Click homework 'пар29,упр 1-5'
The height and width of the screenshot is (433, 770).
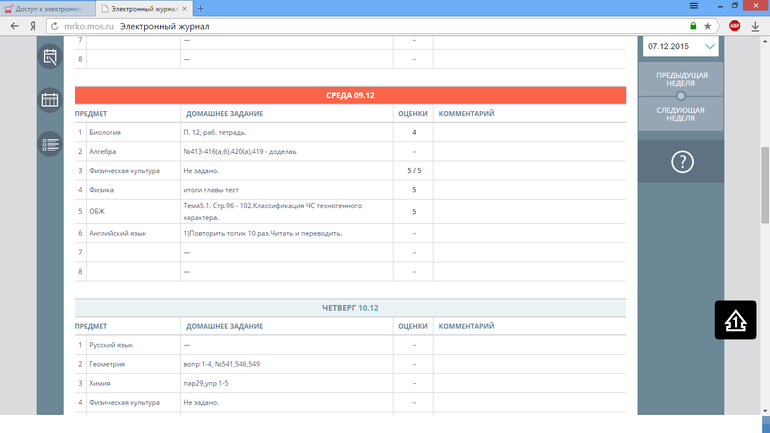[206, 383]
